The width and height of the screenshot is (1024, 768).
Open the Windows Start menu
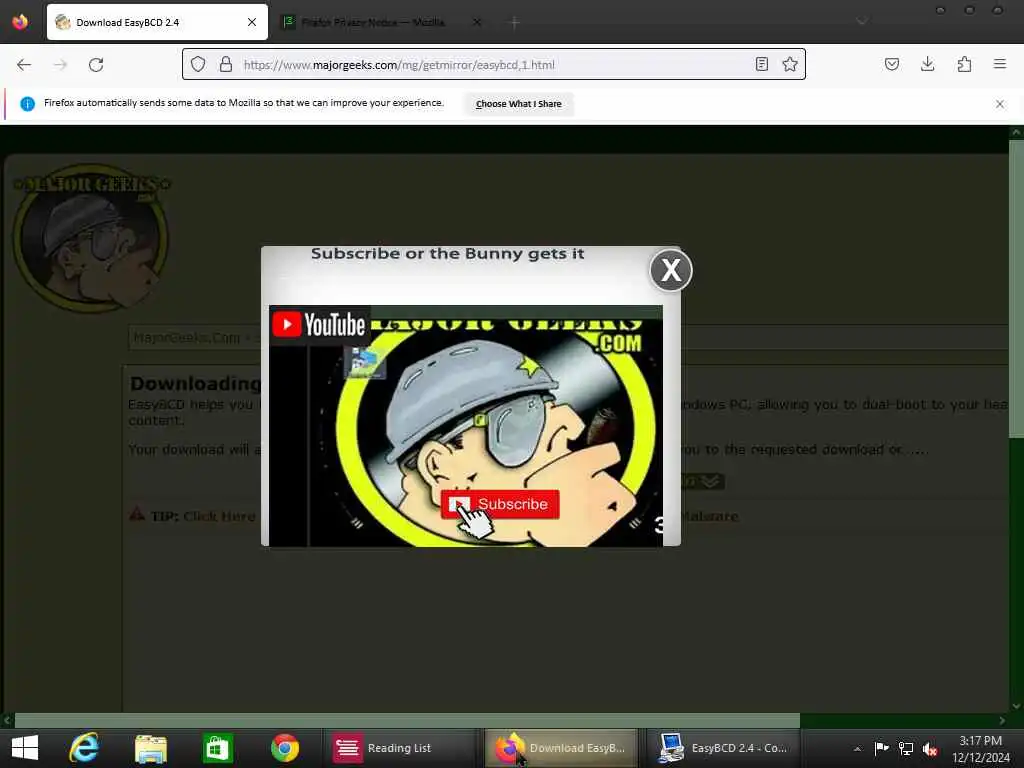pos(25,748)
